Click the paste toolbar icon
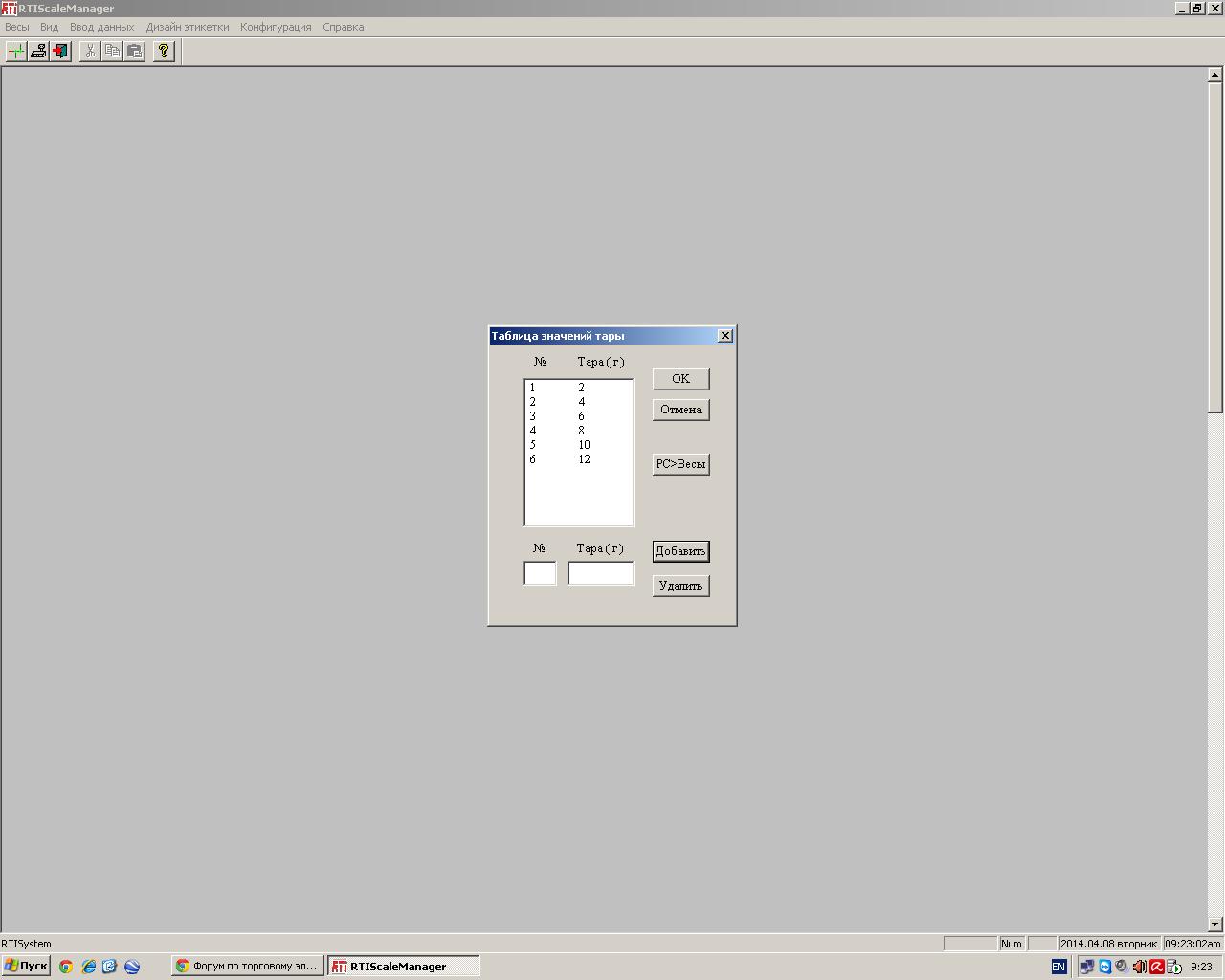 (135, 51)
